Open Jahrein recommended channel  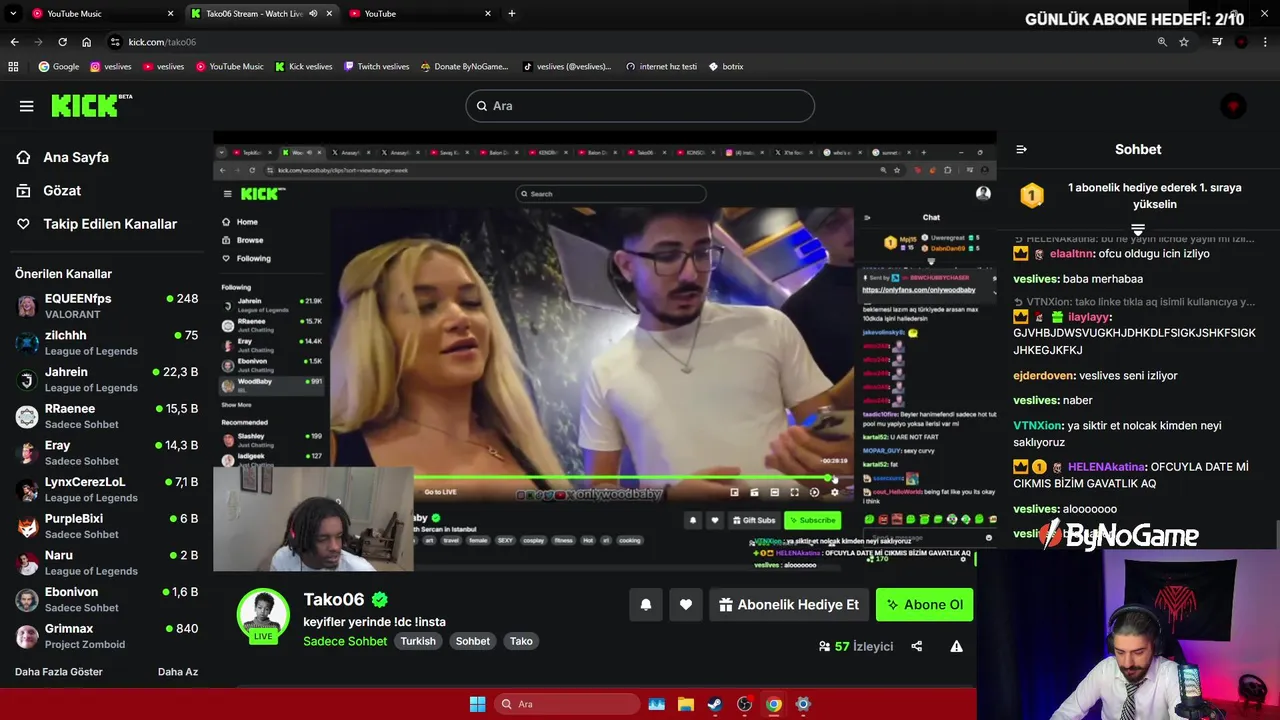(107, 379)
